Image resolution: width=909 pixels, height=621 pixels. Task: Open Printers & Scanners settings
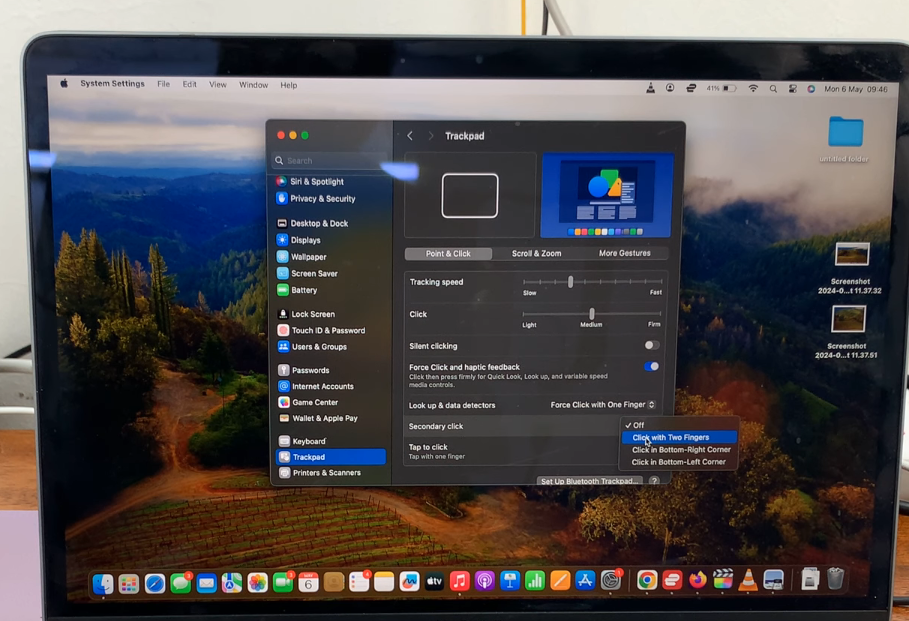point(326,473)
